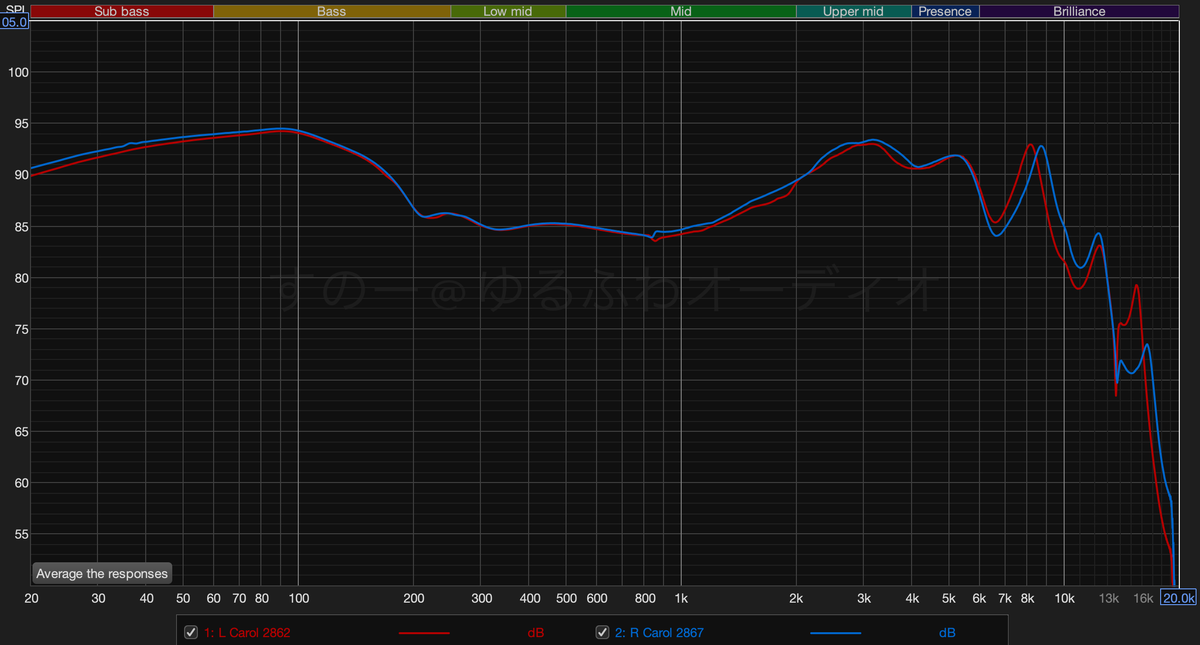Click the blue line sample for R Carol
This screenshot has width=1200, height=645.
point(835,633)
